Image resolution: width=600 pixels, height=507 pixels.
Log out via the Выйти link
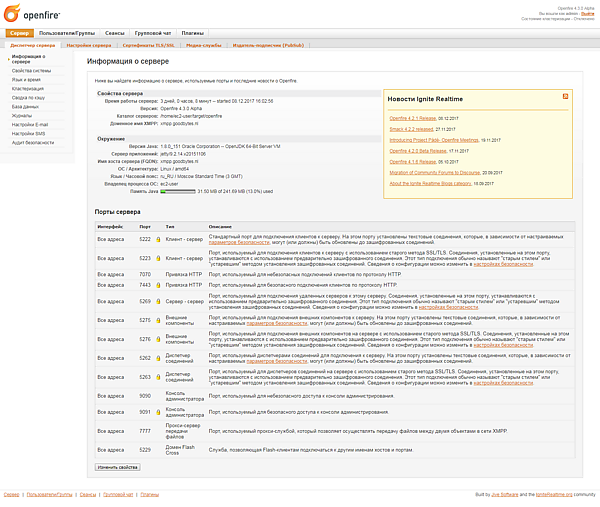(588, 13)
